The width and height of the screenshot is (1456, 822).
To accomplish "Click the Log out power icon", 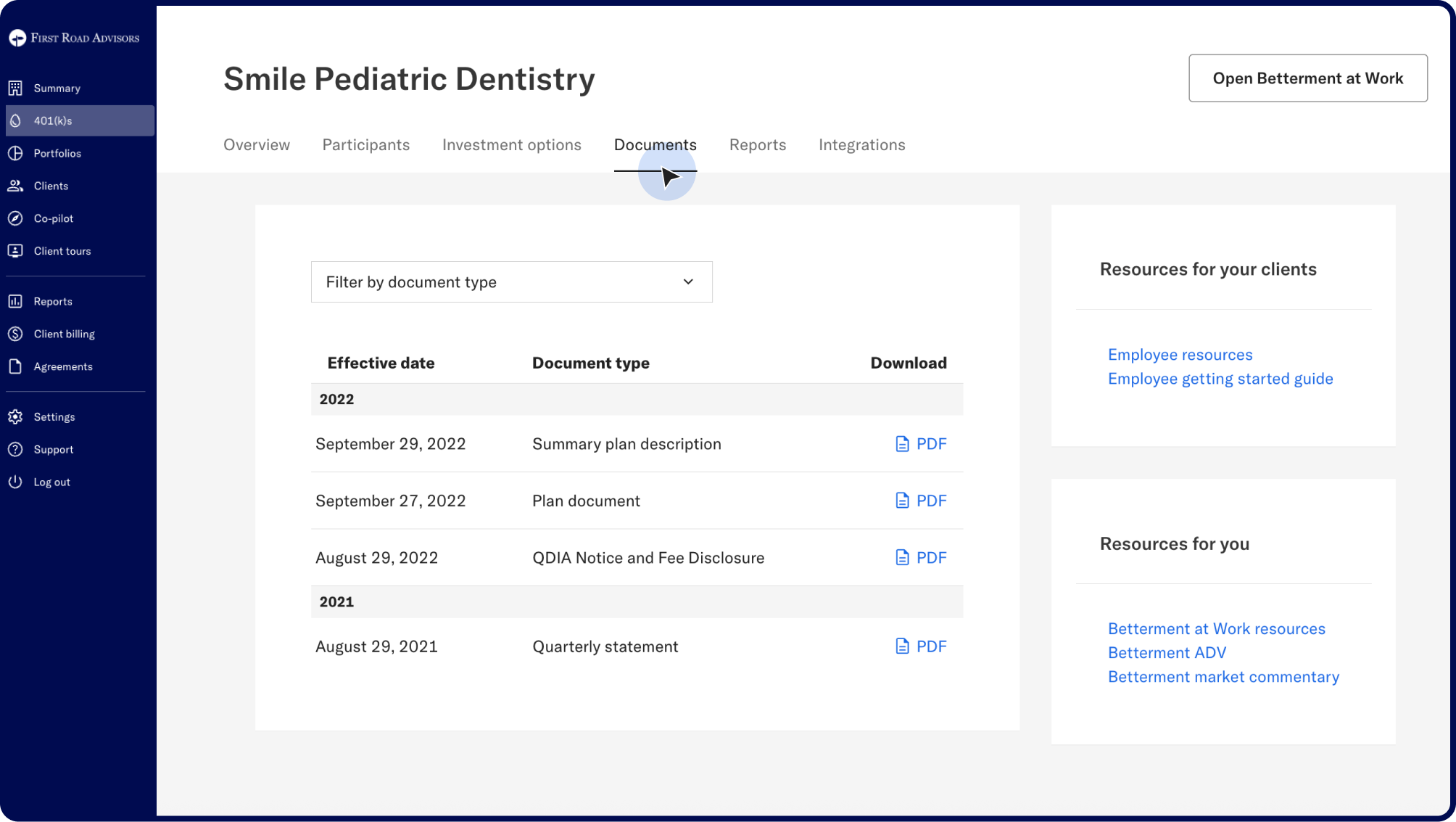I will coord(15,482).
